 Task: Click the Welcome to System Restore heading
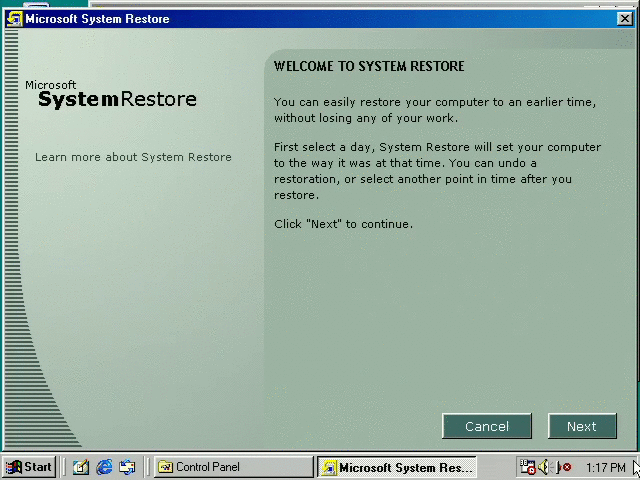[x=369, y=66]
